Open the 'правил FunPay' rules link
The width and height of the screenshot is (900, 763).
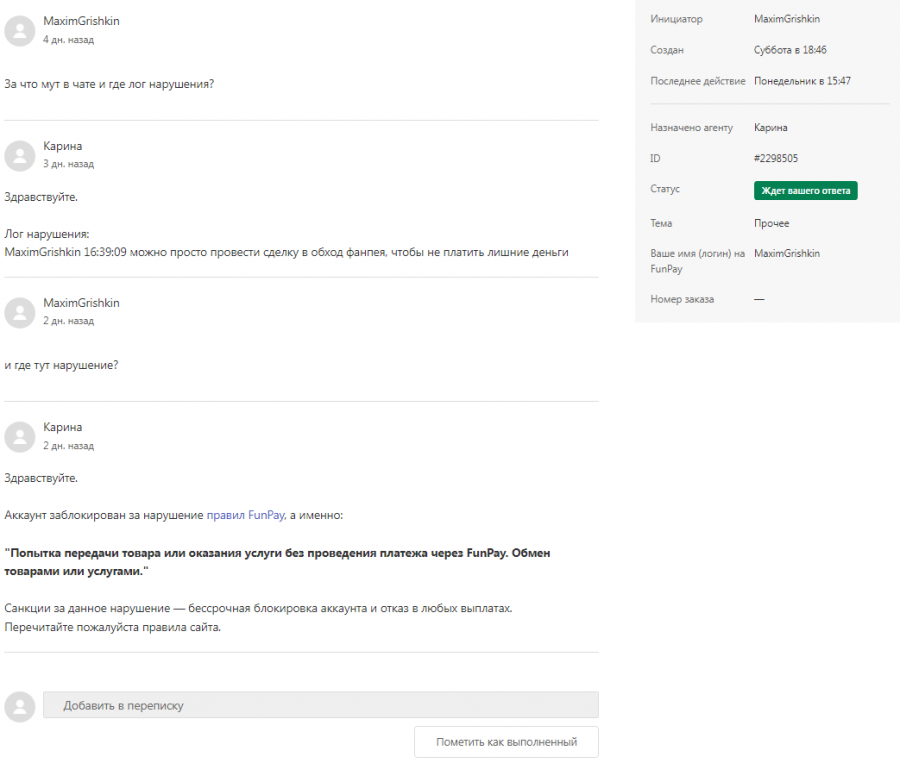coord(246,515)
